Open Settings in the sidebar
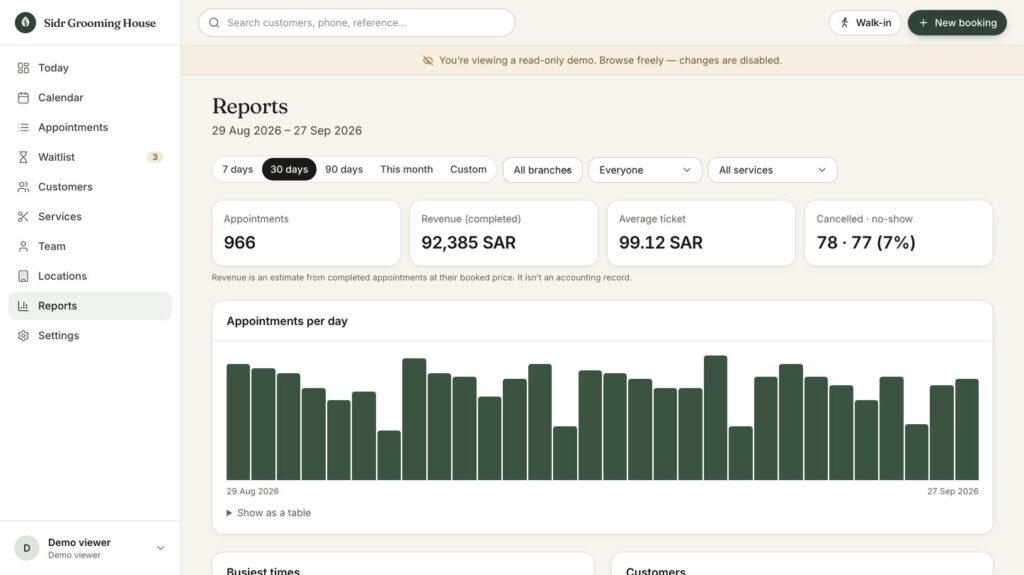The width and height of the screenshot is (1024, 575). pos(90,335)
